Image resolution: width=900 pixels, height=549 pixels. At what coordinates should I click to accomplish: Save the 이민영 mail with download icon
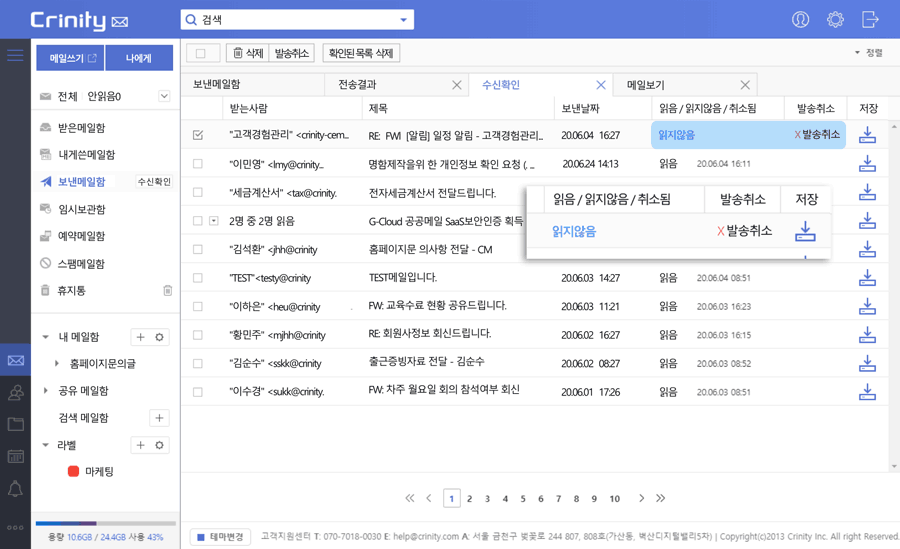[x=867, y=164]
